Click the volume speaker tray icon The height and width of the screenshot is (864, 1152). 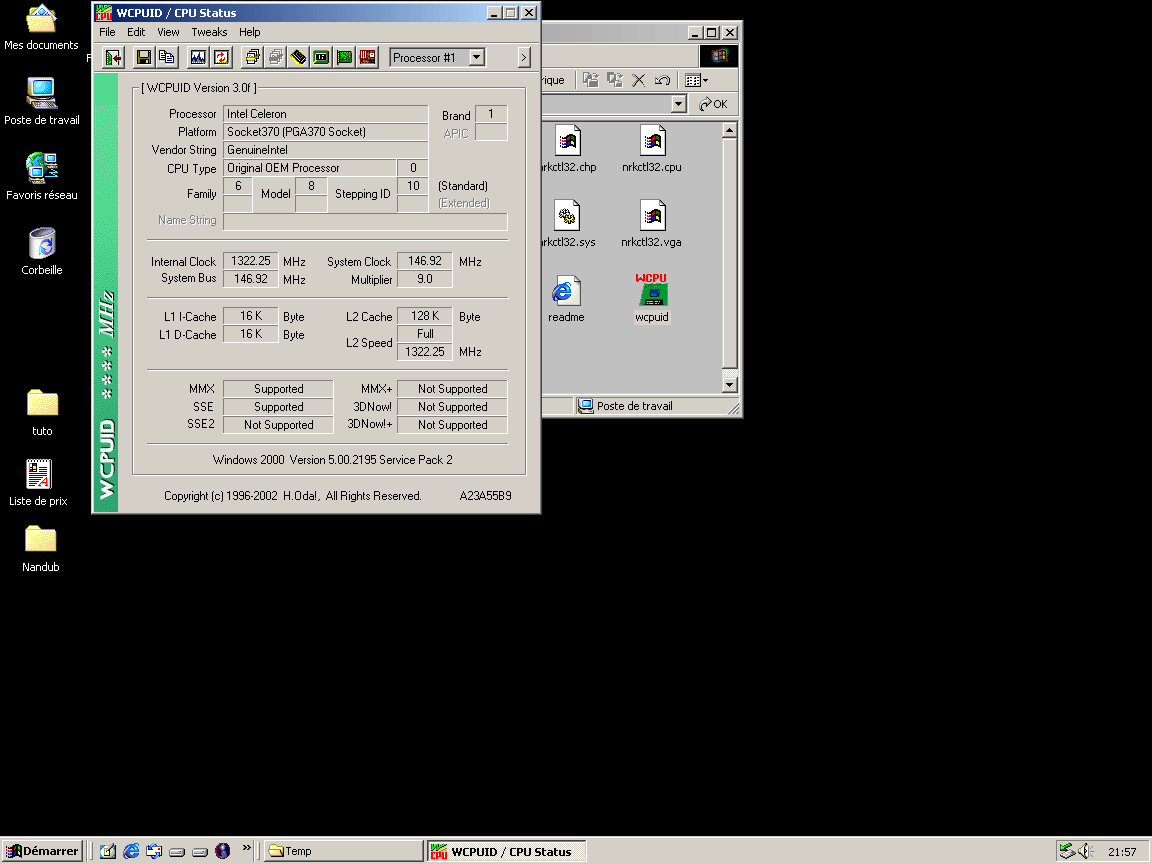[1085, 851]
